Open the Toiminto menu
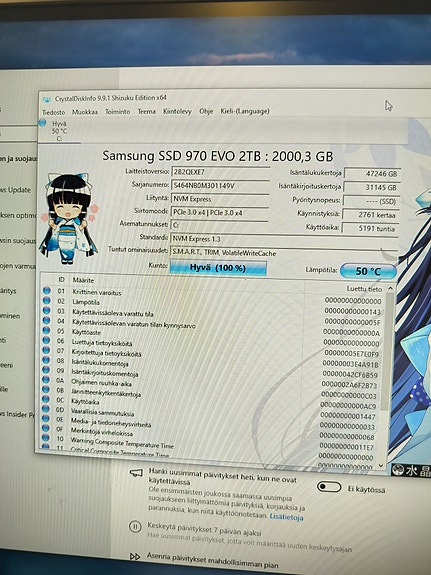The height and width of the screenshot is (575, 431). [117, 111]
